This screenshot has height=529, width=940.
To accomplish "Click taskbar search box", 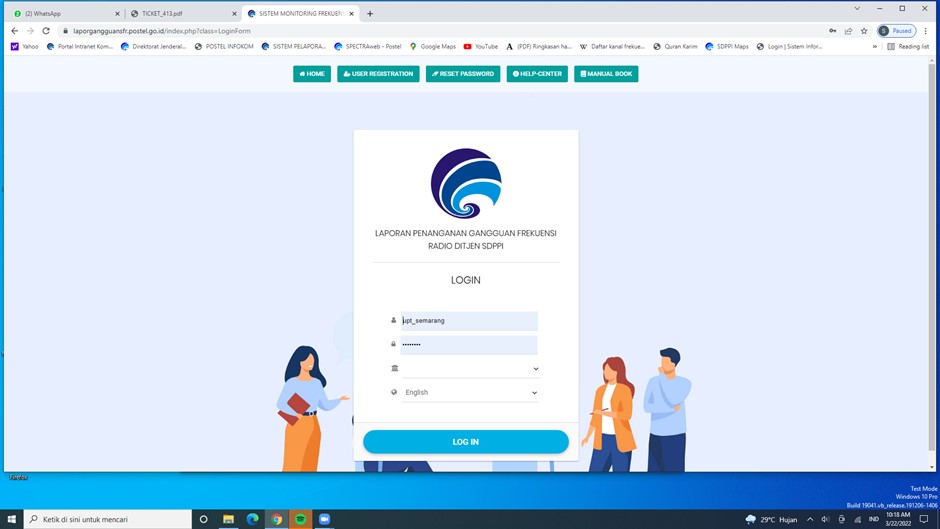I will click(108, 519).
